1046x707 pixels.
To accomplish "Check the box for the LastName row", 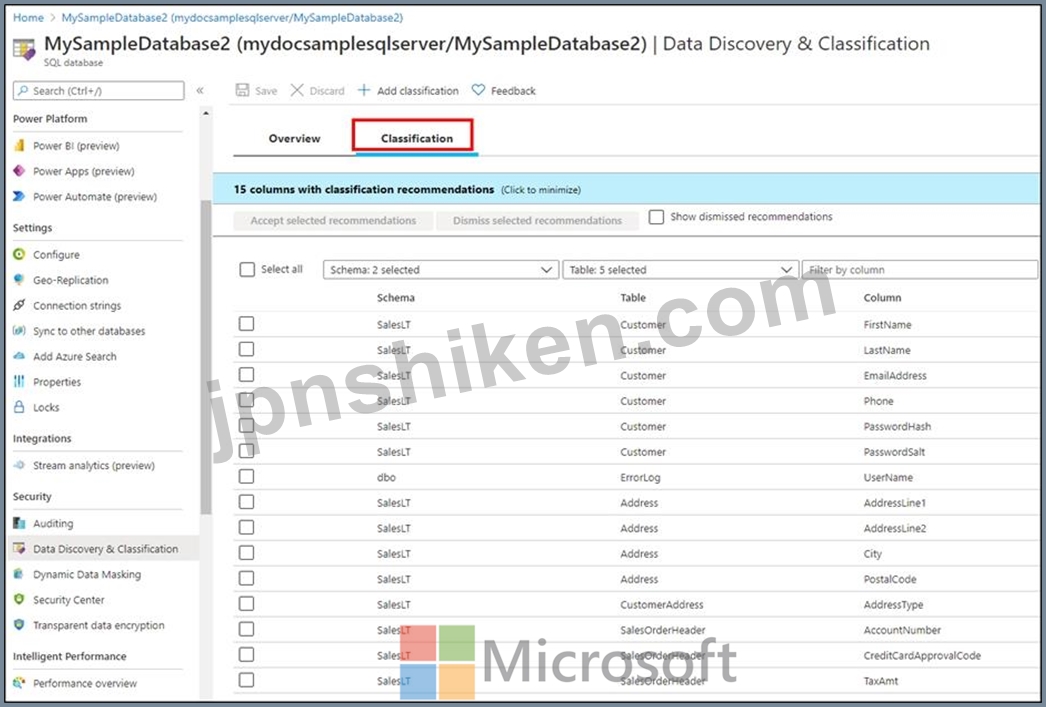I will (246, 349).
